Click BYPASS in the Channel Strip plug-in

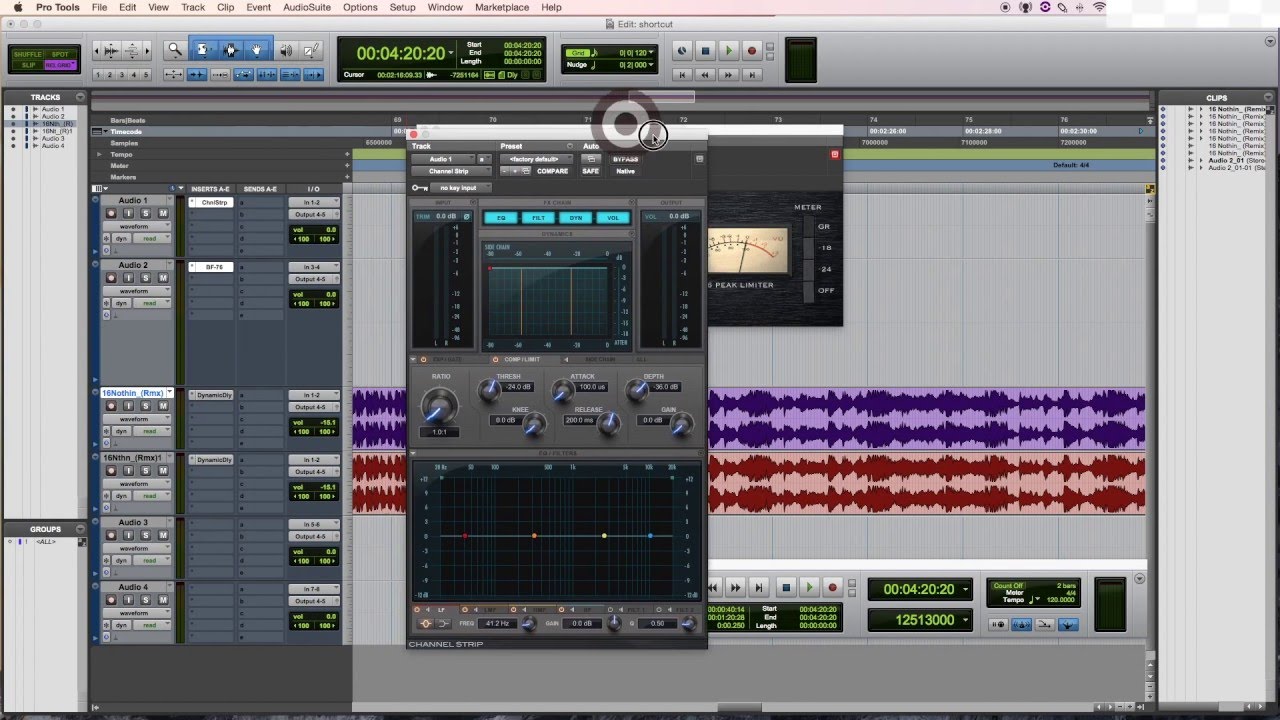click(625, 159)
